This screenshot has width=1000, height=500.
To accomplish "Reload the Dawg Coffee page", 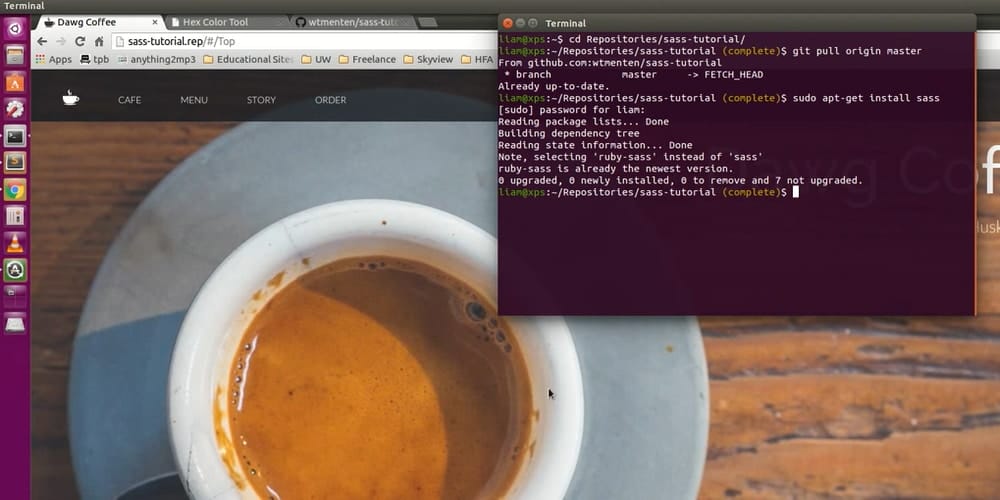I will pos(80,41).
